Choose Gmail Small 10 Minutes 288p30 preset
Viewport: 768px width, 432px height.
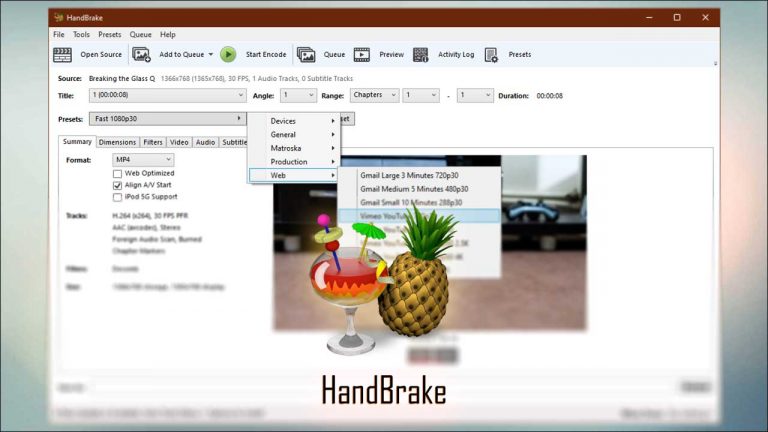point(419,202)
